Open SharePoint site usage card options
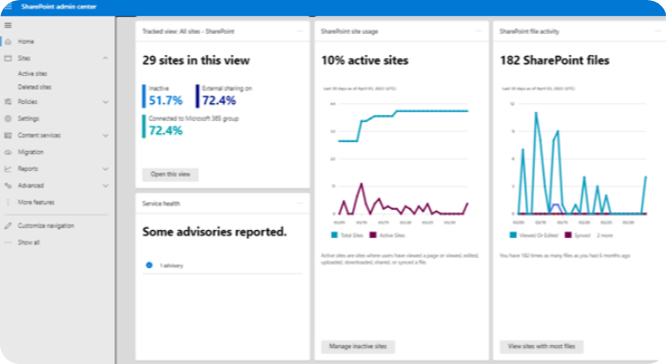Image resolution: width=667 pixels, height=364 pixels. click(x=479, y=31)
